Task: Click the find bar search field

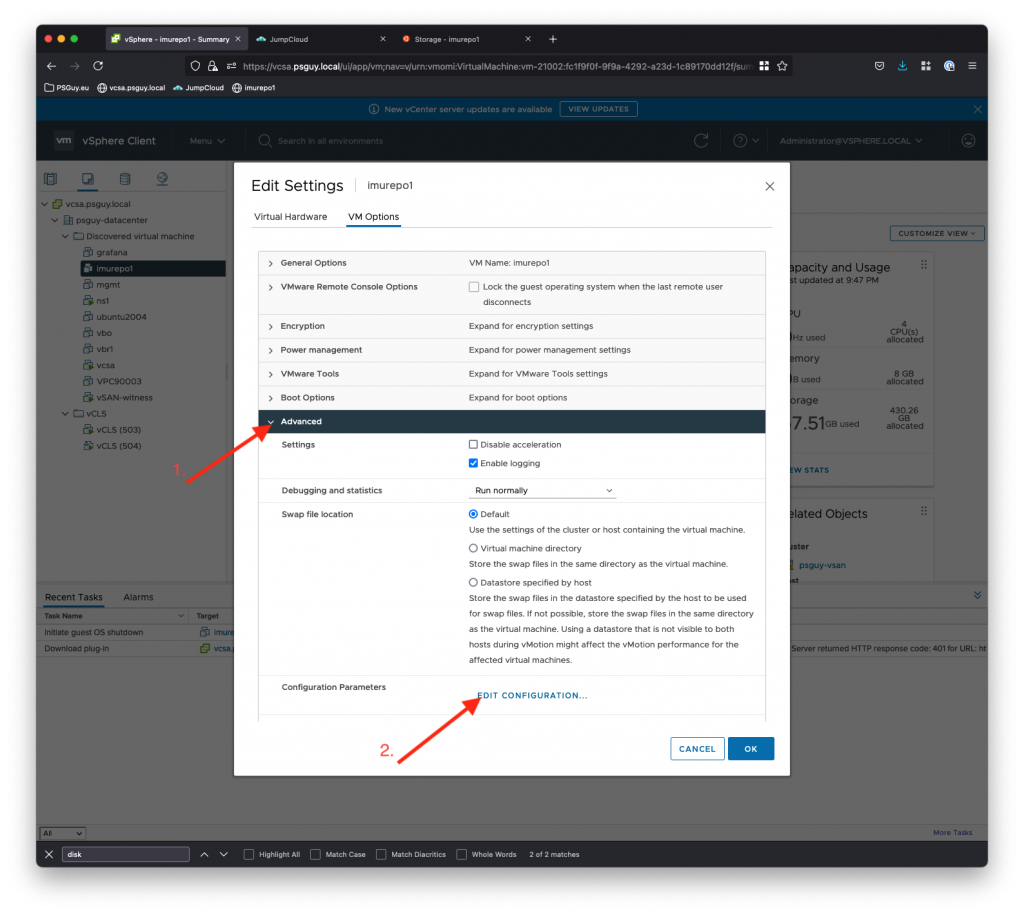Action: [125, 854]
